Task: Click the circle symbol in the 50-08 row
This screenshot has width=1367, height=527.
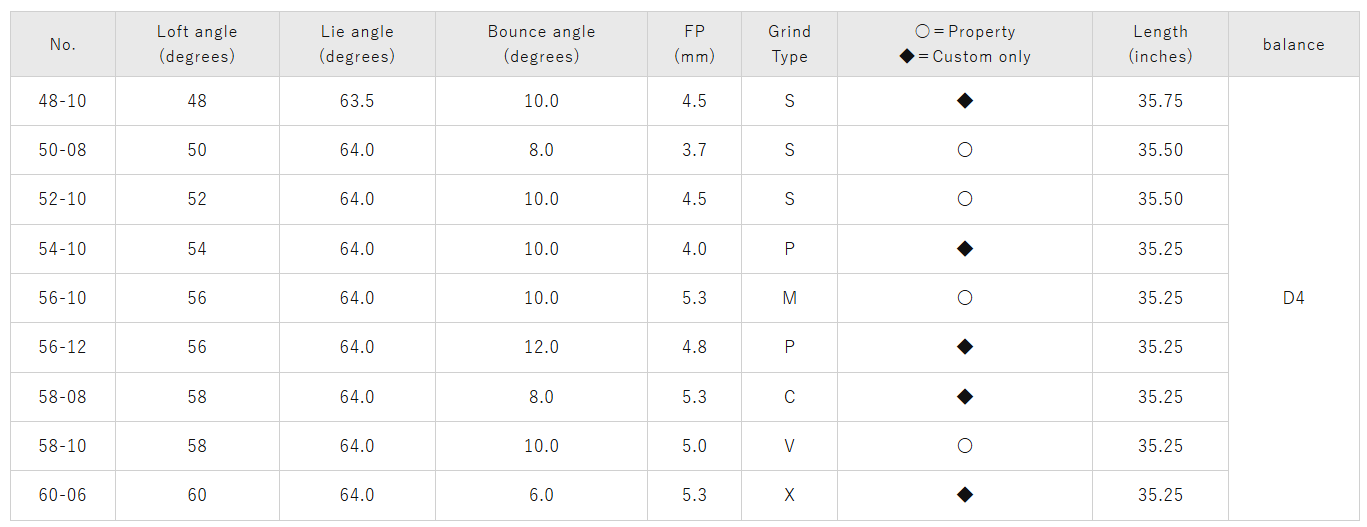Action: tap(965, 150)
